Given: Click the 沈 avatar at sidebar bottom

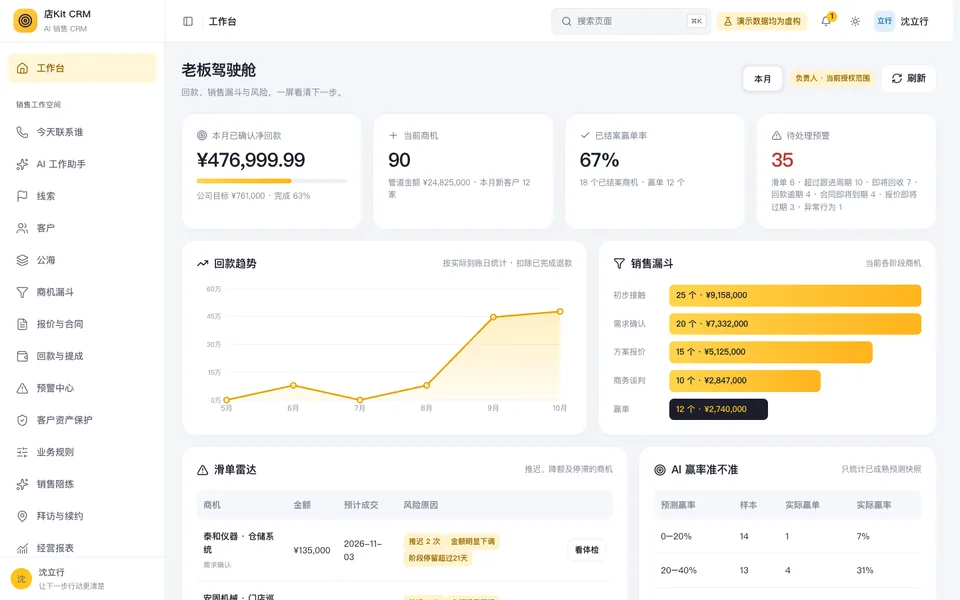Looking at the screenshot, I should point(21,579).
